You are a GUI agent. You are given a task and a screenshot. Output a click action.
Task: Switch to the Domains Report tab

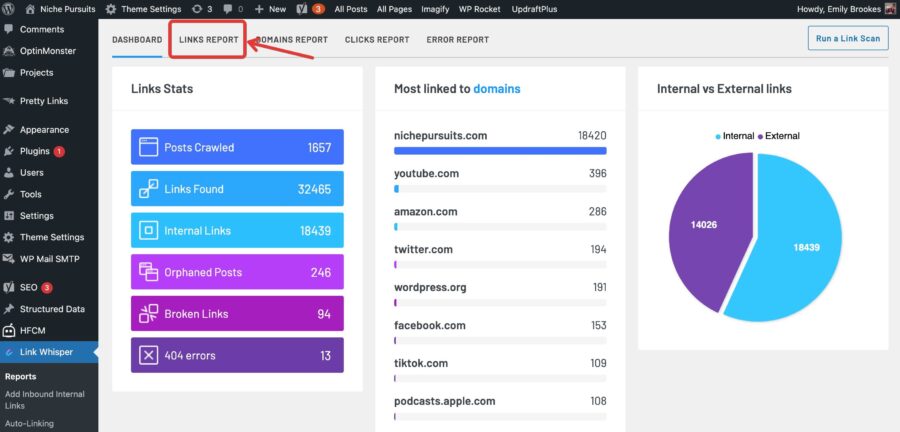pos(292,40)
